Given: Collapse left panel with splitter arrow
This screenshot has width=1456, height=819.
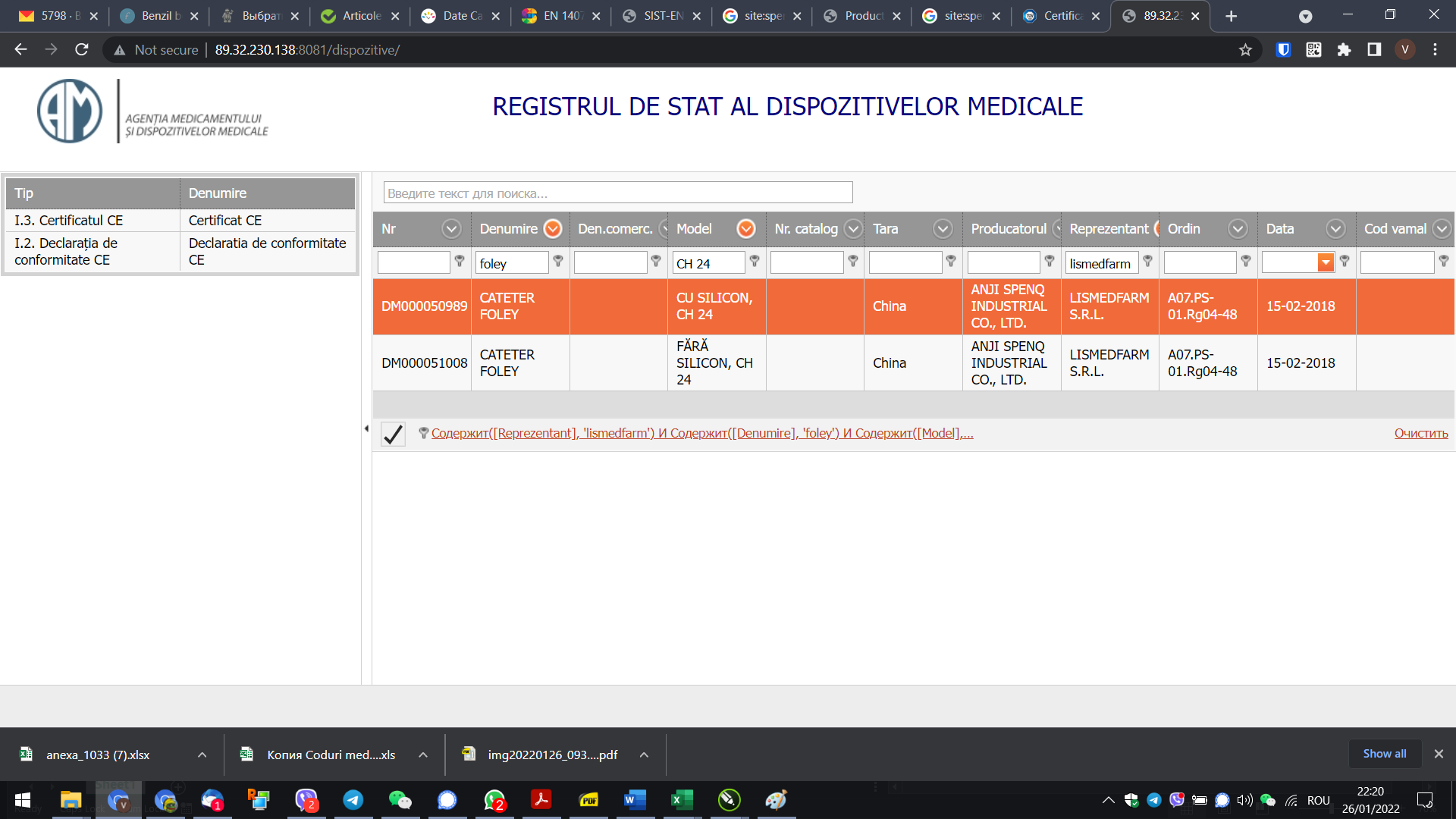Looking at the screenshot, I should click(366, 428).
